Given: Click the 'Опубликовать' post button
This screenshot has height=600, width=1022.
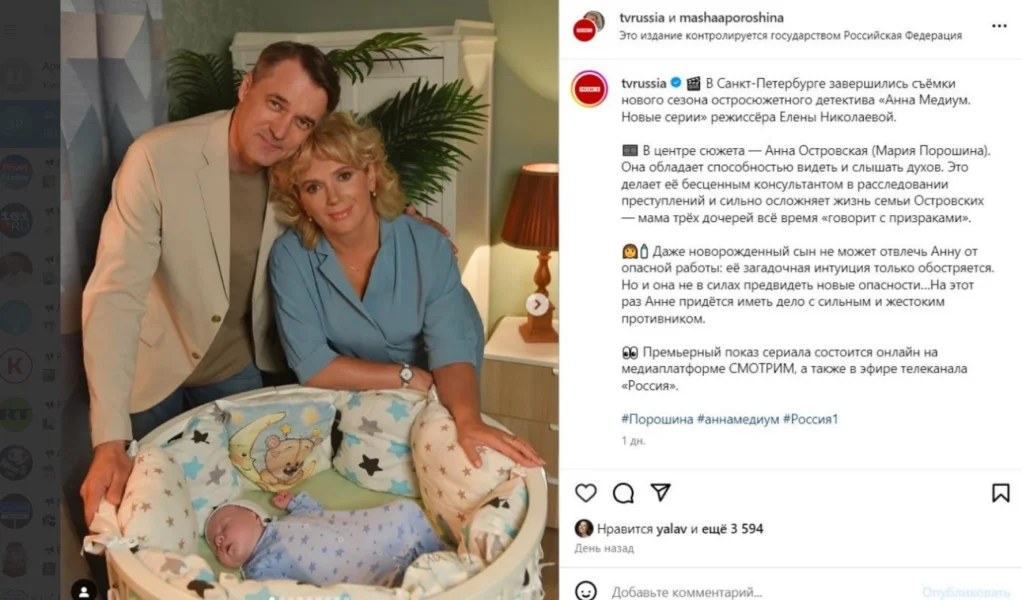Looking at the screenshot, I should point(965,592).
